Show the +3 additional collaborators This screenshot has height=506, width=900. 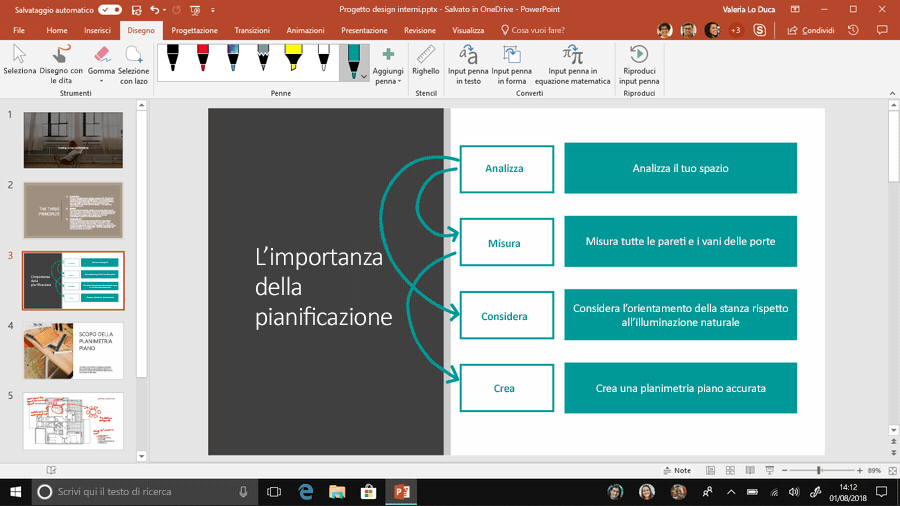pyautogui.click(x=735, y=30)
